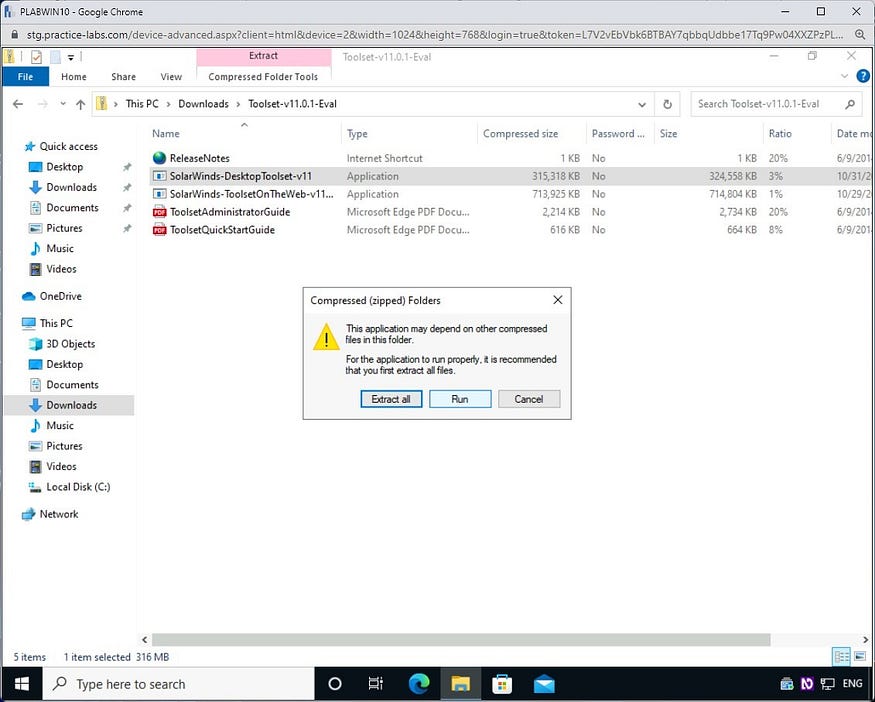This screenshot has width=875, height=702.
Task: Click Downloads in the address breadcrumb
Action: click(203, 104)
